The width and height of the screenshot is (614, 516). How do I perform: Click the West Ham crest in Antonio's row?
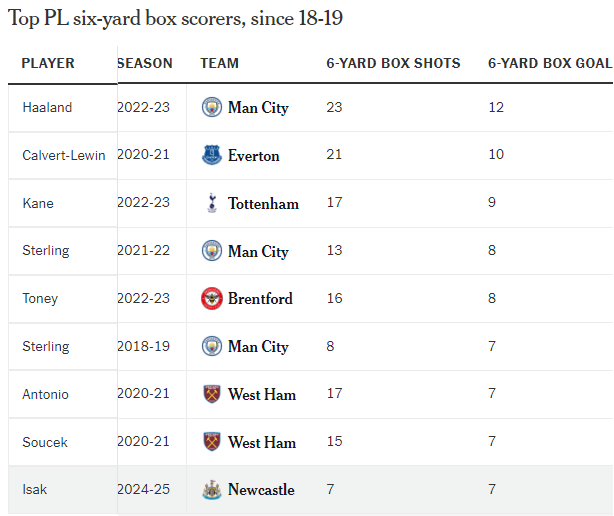(x=211, y=394)
